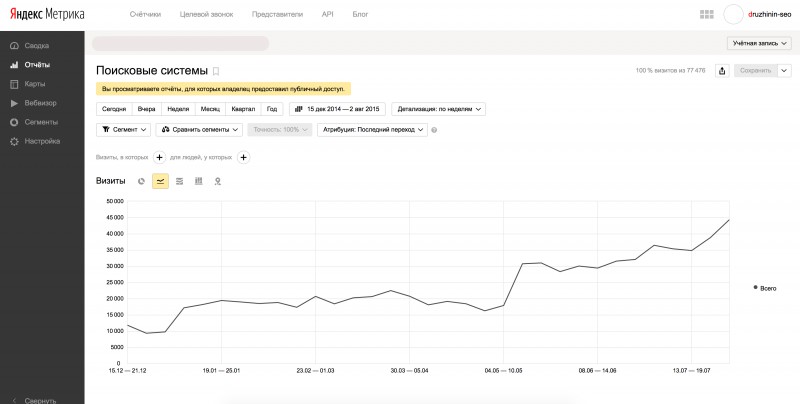The width and height of the screenshot is (800, 404).
Task: Click the 04.05 — 10.05 axis label
Action: 503,371
